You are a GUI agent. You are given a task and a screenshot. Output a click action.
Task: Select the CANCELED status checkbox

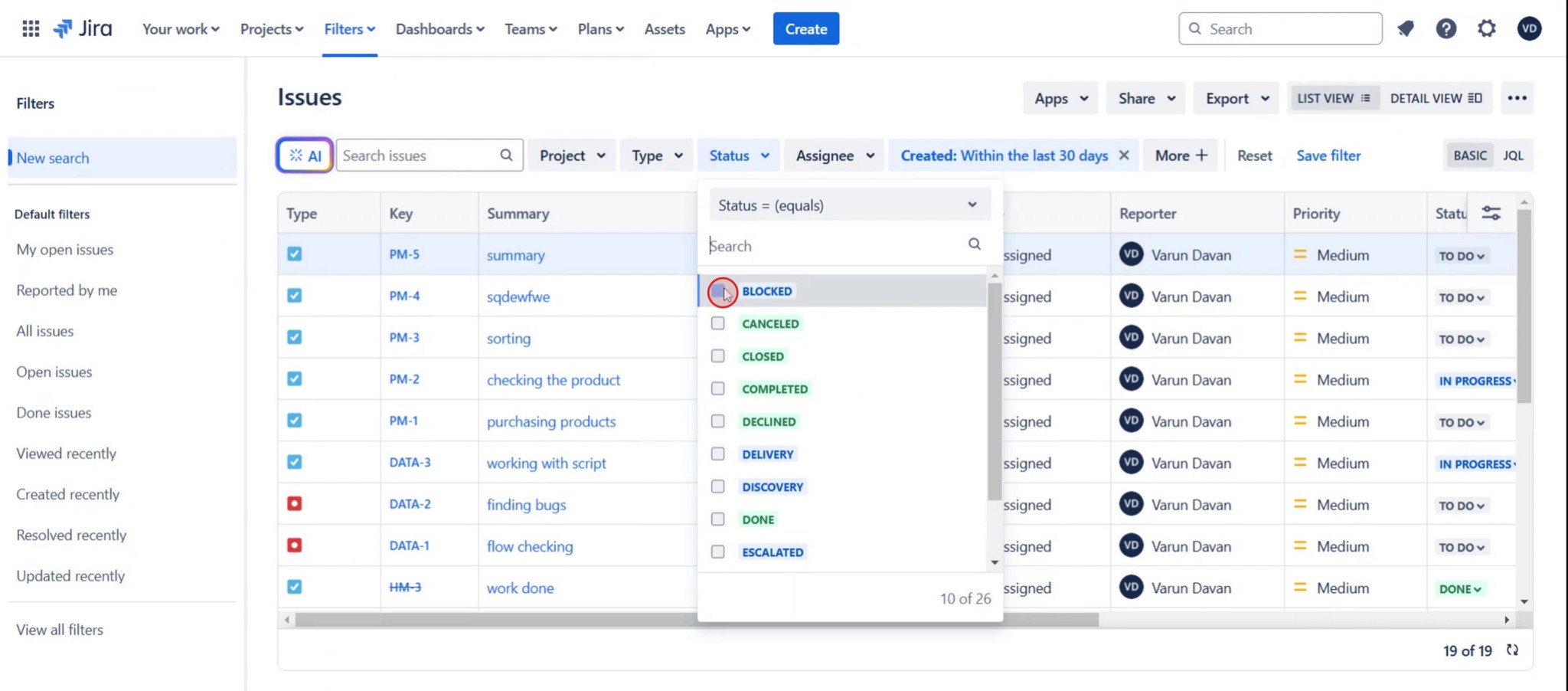tap(717, 323)
